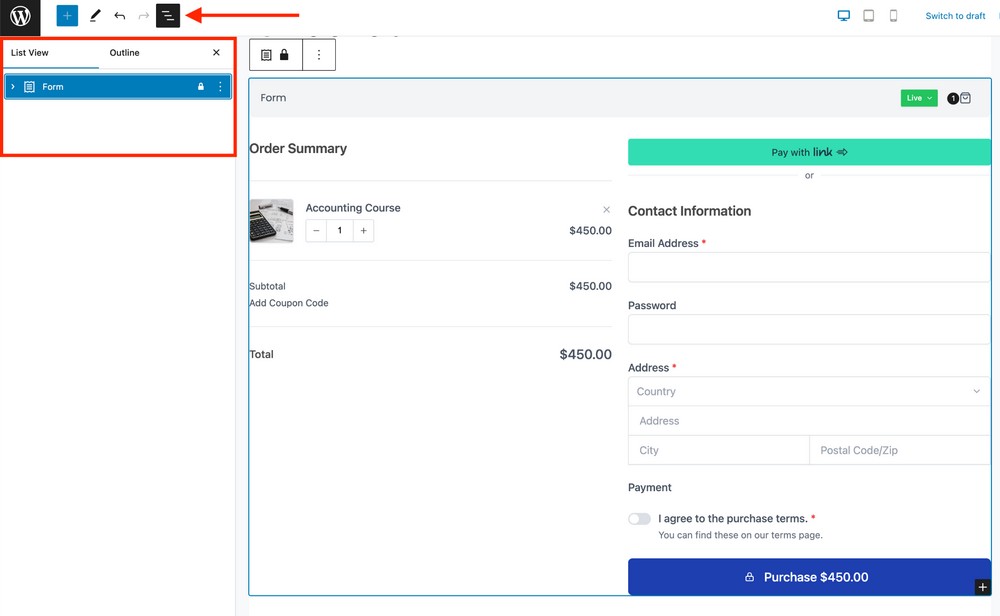Viewport: 1000px width, 616px height.
Task: Open the block inserter plus button
Action: click(67, 16)
